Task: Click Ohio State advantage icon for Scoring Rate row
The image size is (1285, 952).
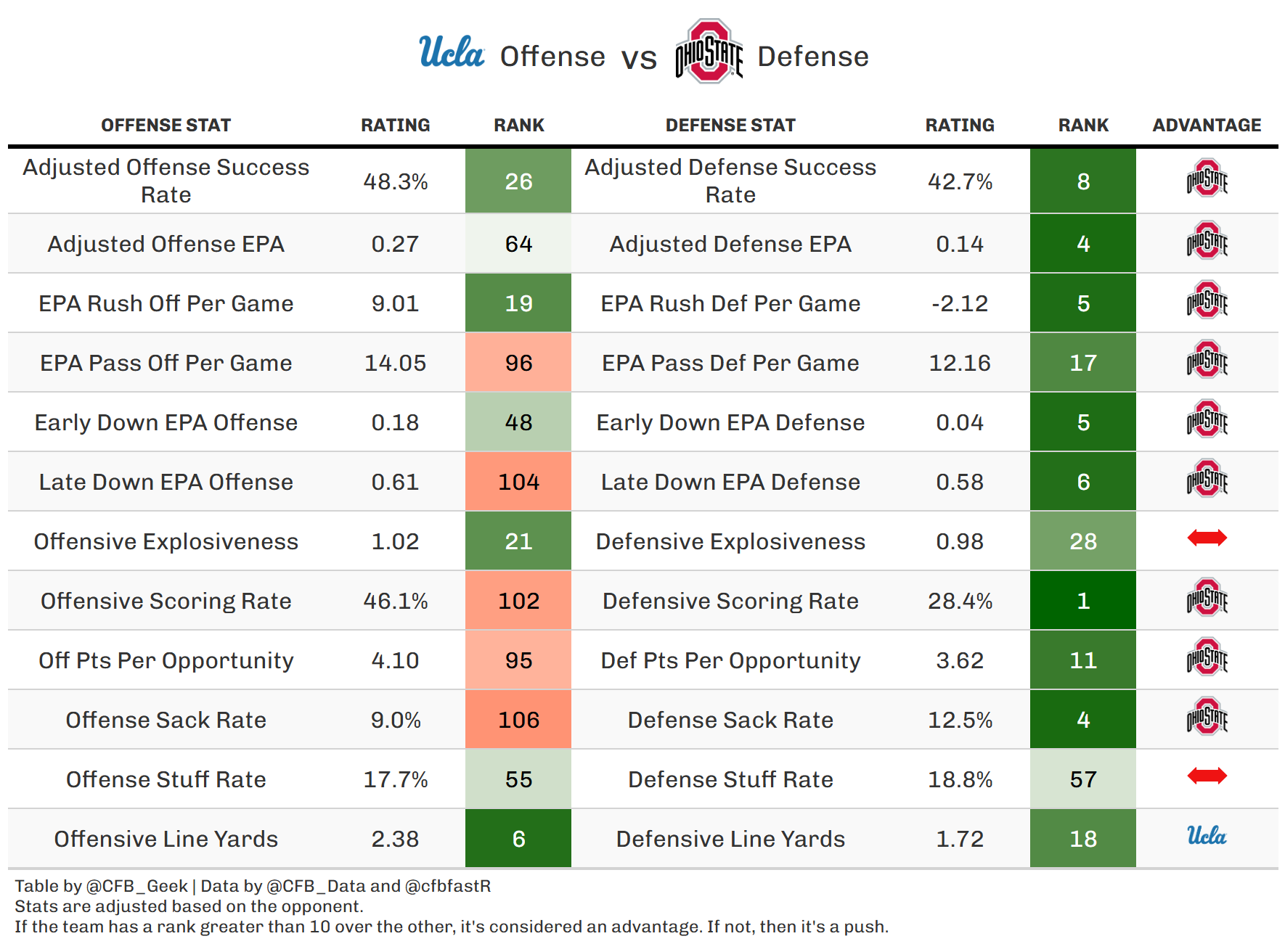Action: click(x=1207, y=598)
